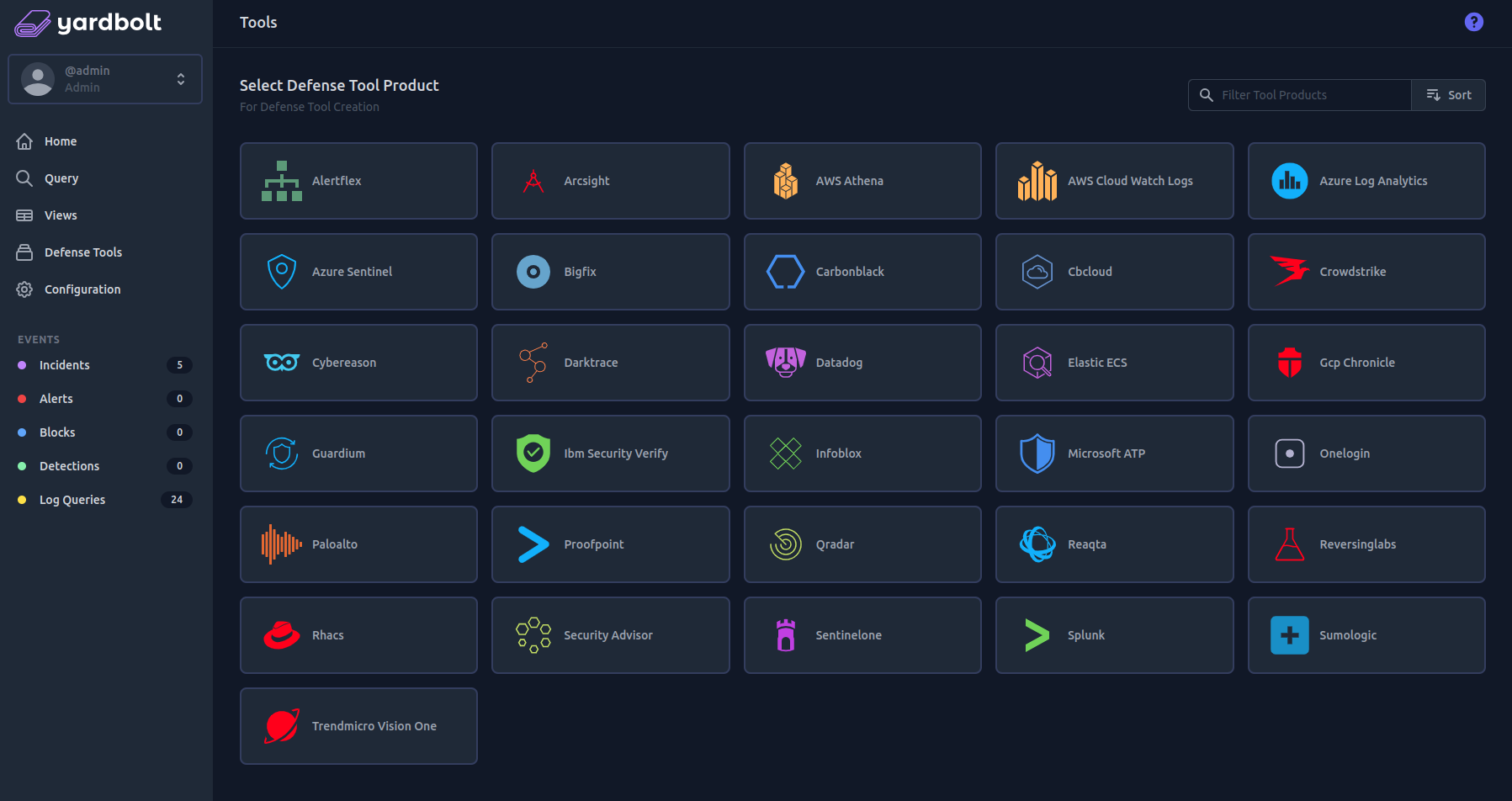
Task: Click the Gcp Chronicle red shield icon
Action: tap(1290, 363)
